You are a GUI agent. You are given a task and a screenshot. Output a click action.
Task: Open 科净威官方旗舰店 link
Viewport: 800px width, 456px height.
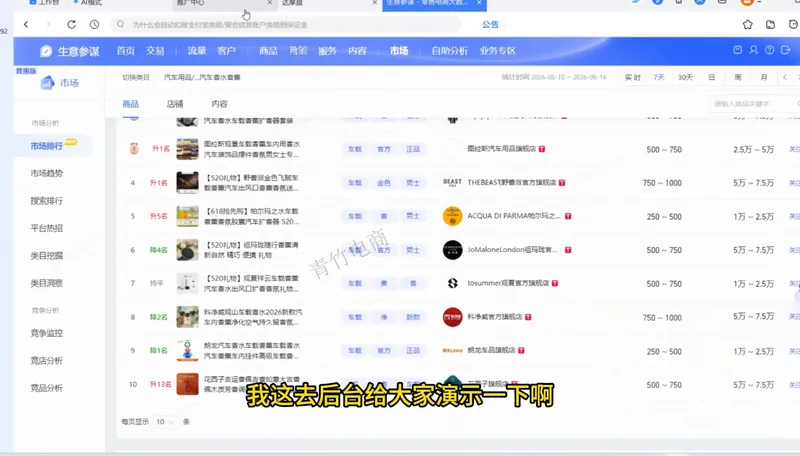495,317
